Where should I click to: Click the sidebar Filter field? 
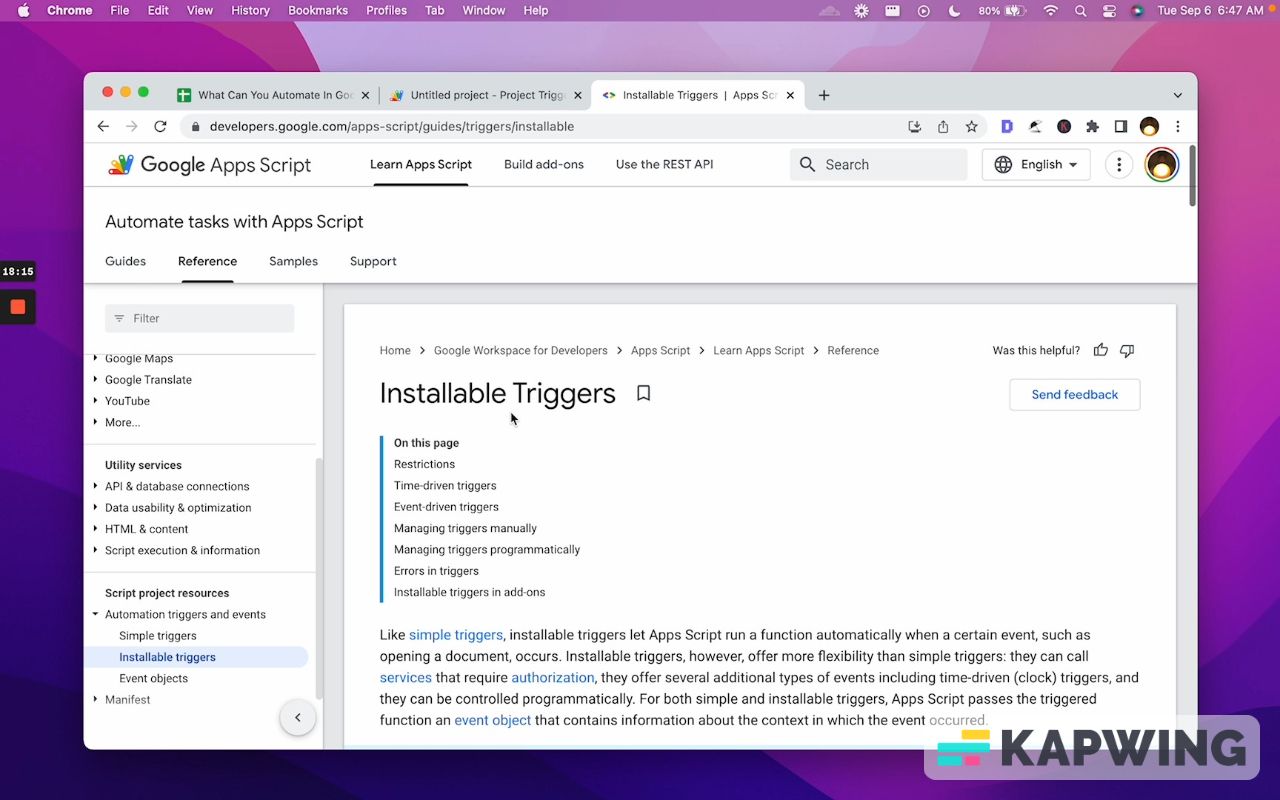click(200, 318)
